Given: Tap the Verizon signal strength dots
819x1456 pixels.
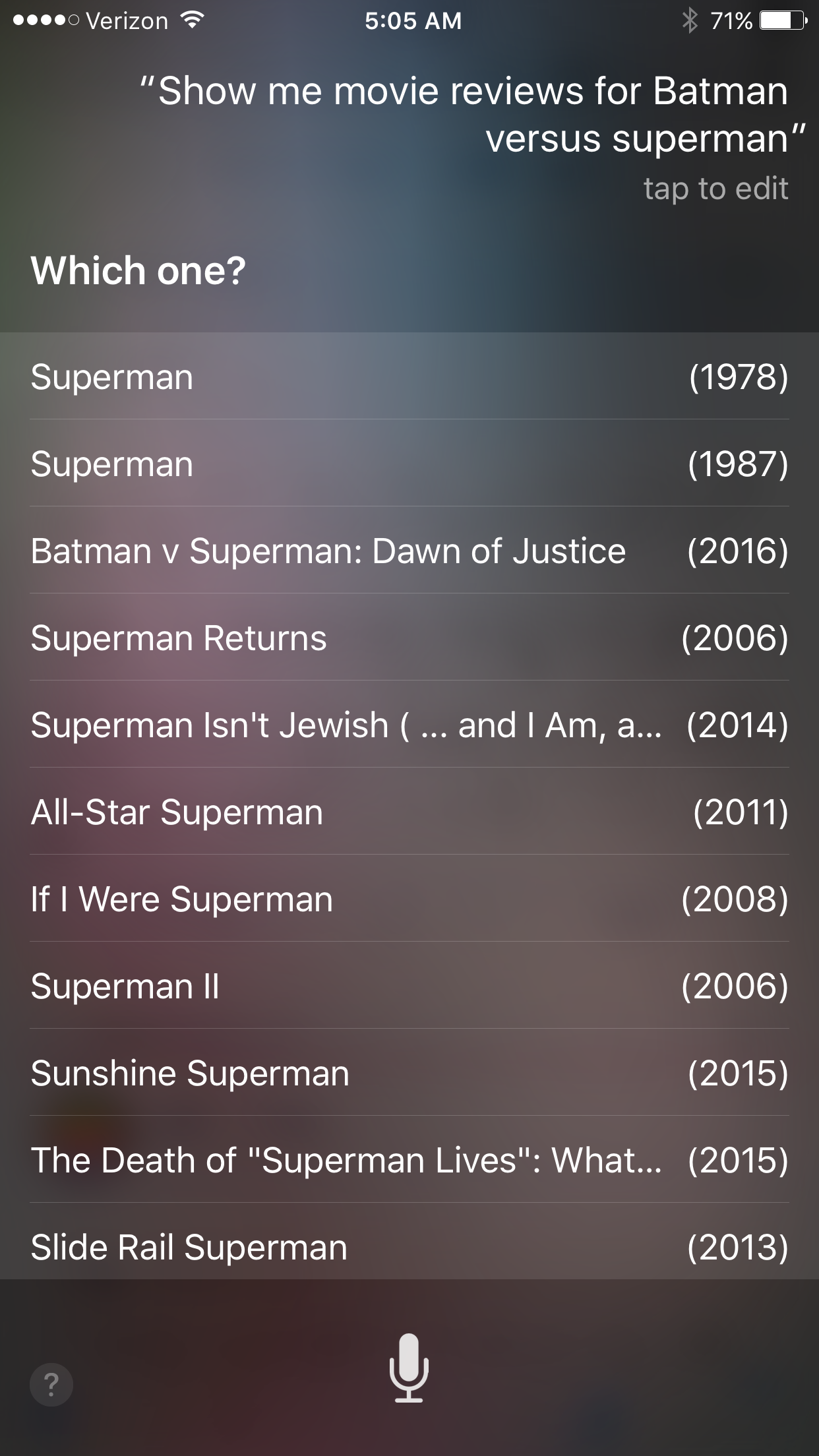Looking at the screenshot, I should click(46, 21).
